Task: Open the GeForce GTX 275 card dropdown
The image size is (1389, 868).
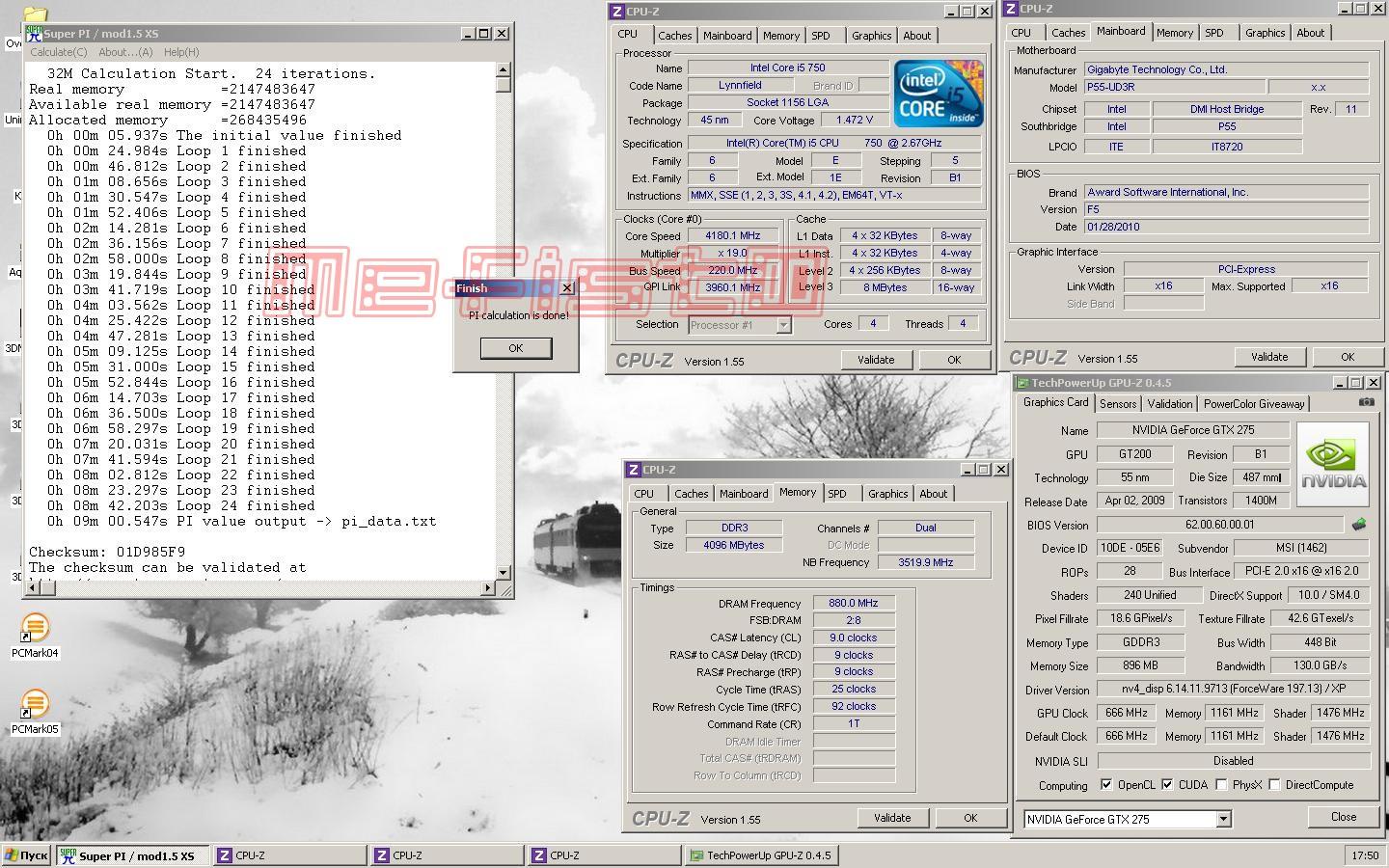Action: (x=1223, y=819)
